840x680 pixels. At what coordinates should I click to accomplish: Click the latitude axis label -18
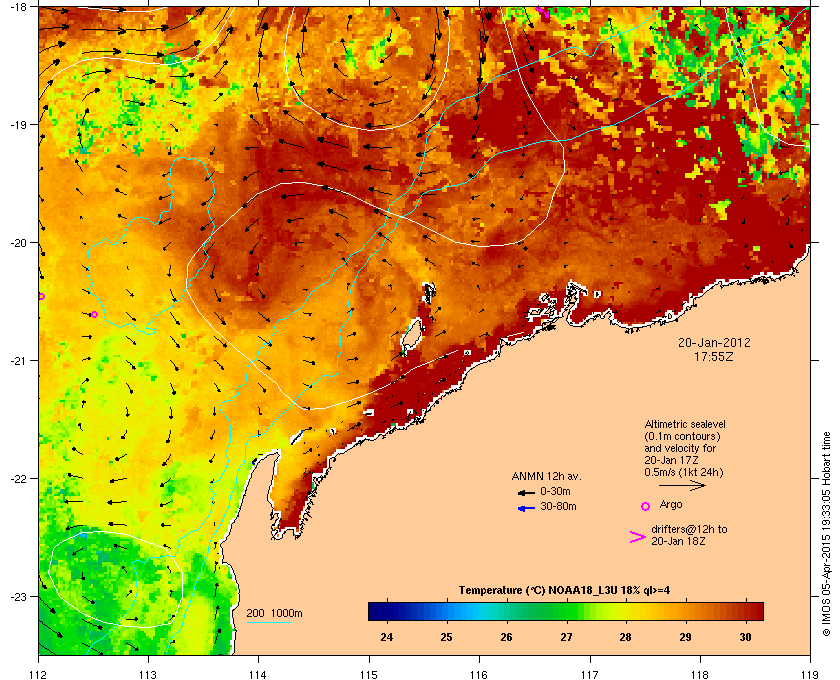[19, 6]
